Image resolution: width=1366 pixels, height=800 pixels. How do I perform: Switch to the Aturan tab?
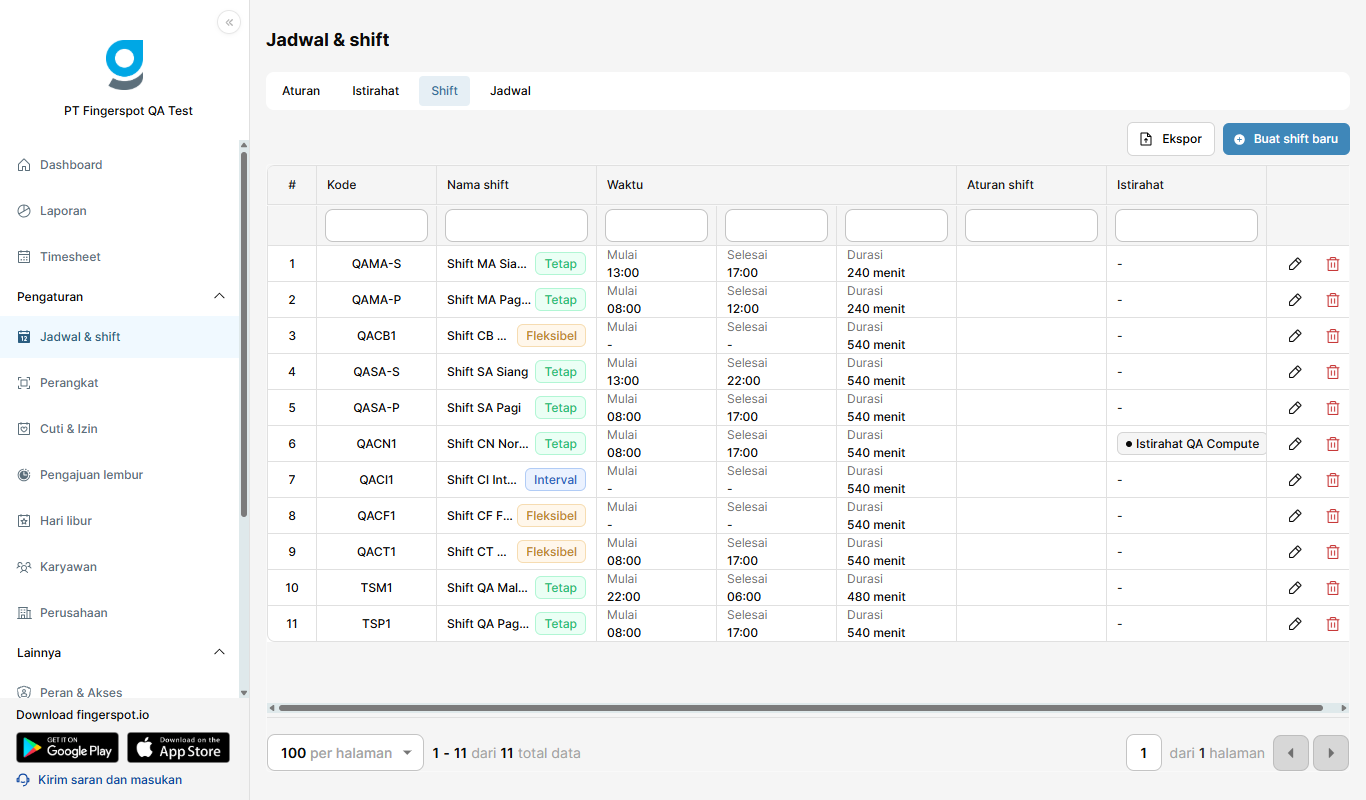(x=301, y=91)
